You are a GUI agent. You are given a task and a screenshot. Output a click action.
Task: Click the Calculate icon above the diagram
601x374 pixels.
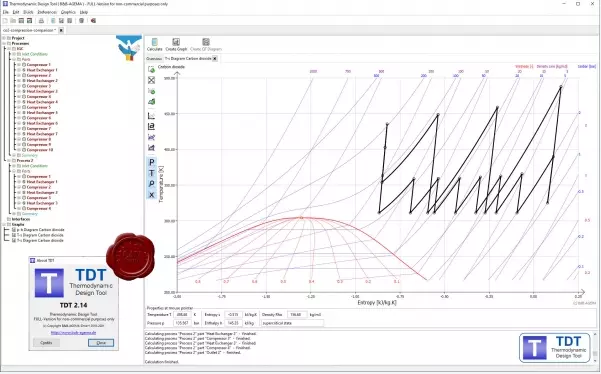click(x=154, y=42)
